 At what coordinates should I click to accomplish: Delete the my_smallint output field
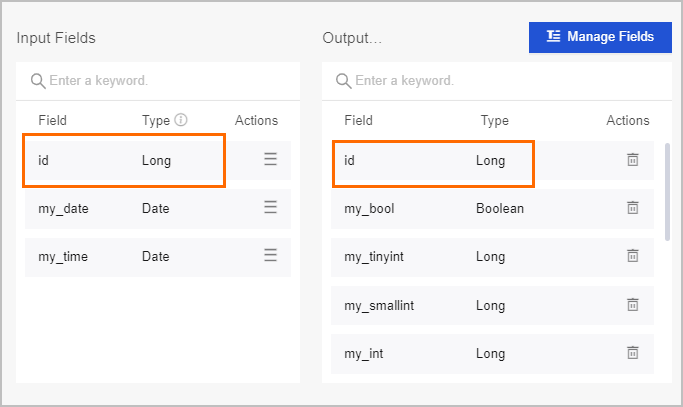[632, 305]
